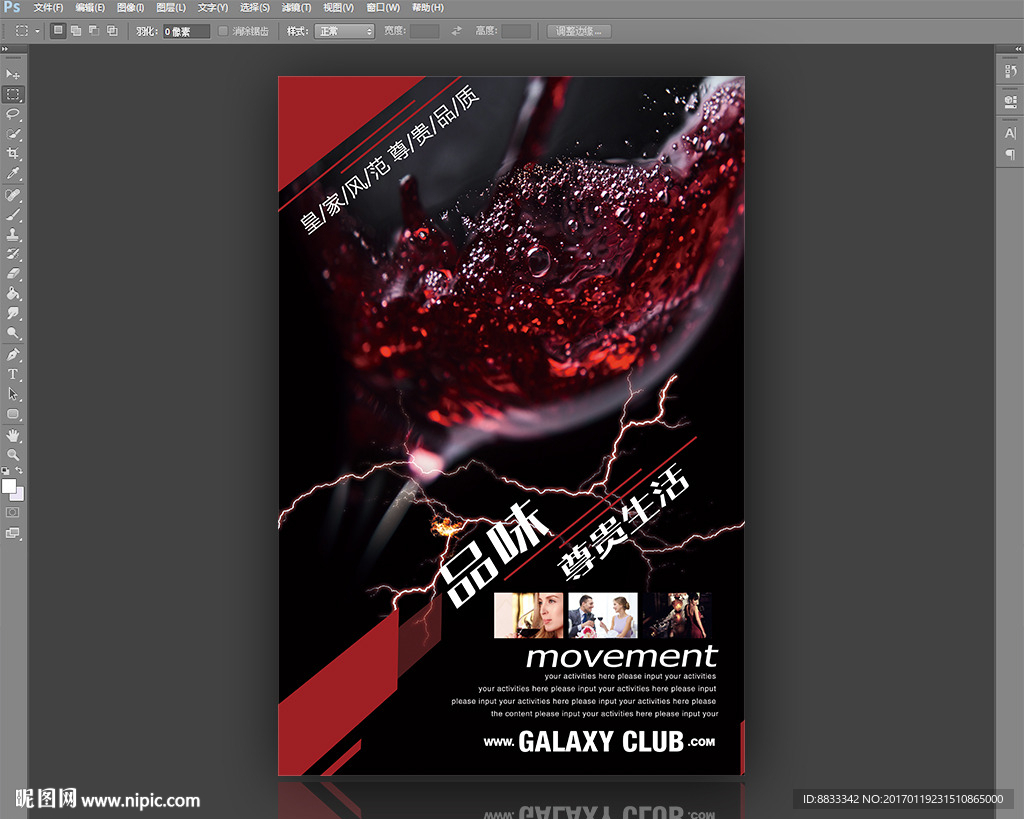Choose Add to selection mode
1024x819 pixels.
click(76, 31)
